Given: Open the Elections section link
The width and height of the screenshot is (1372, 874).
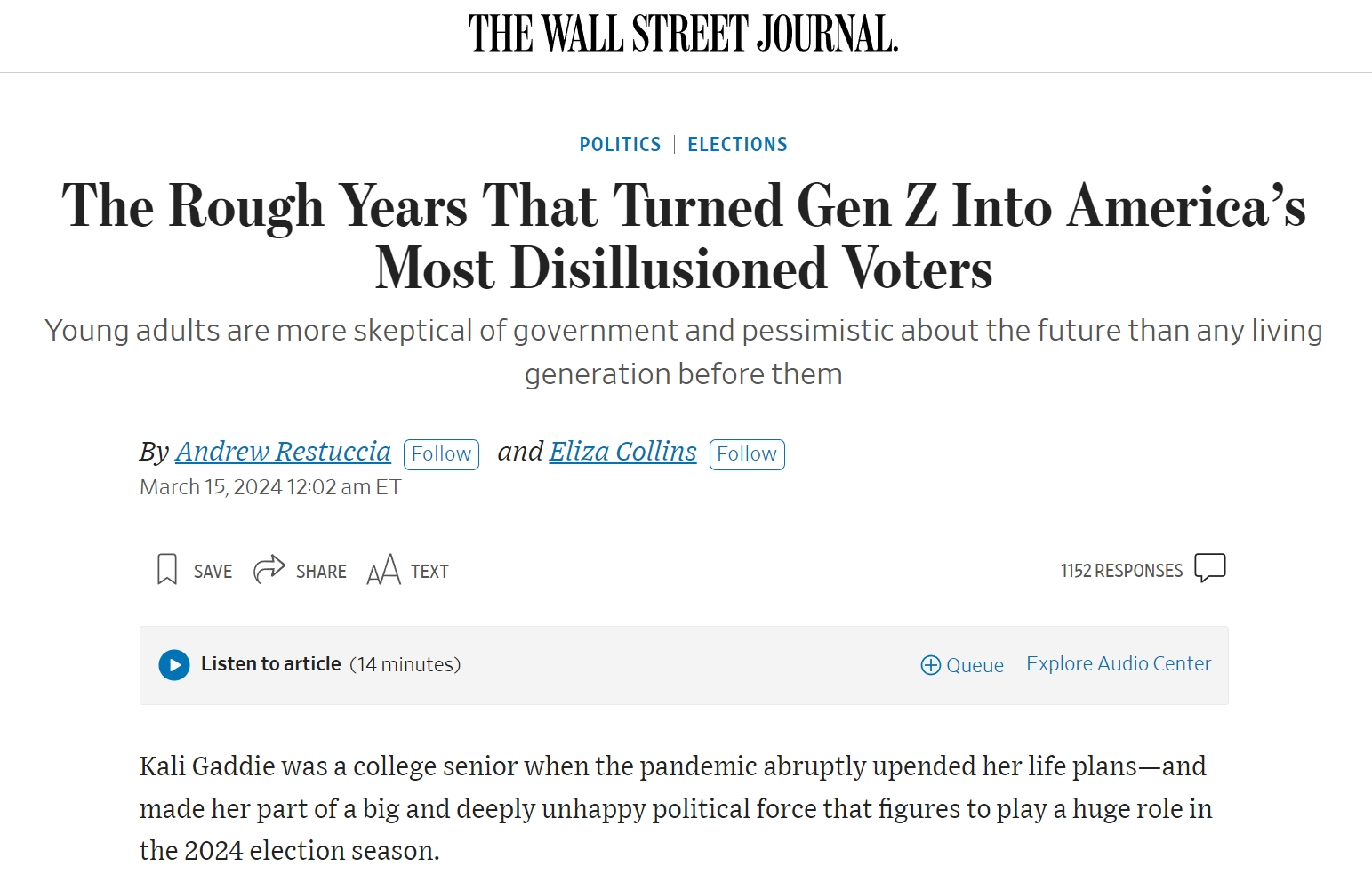Looking at the screenshot, I should [x=737, y=145].
